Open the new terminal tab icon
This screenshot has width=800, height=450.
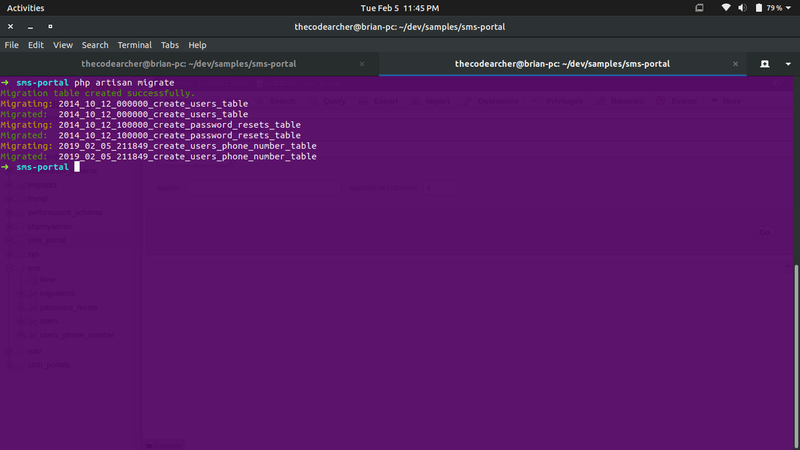pos(764,64)
